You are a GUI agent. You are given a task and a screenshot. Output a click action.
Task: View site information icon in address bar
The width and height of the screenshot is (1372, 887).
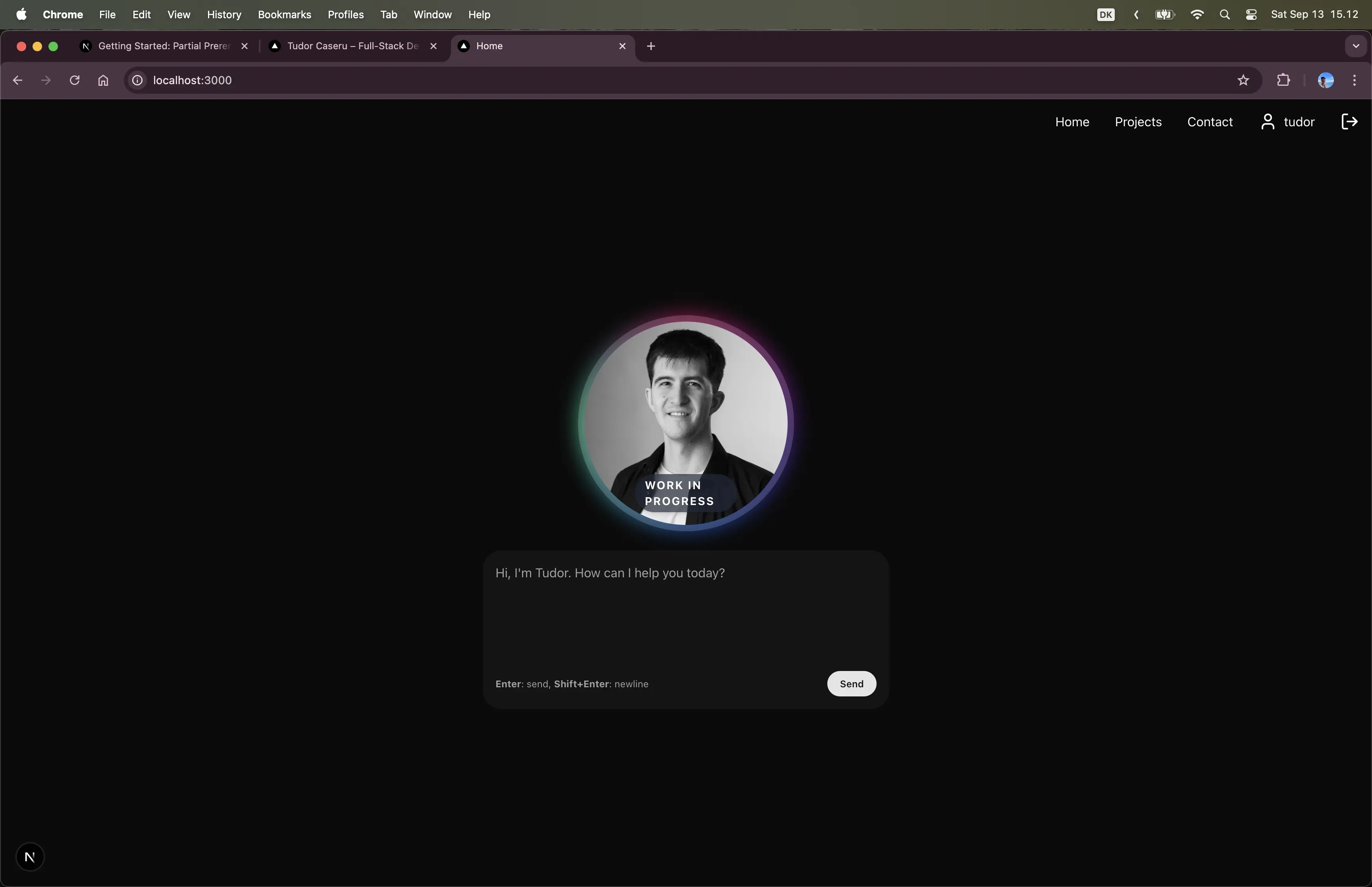coord(138,80)
